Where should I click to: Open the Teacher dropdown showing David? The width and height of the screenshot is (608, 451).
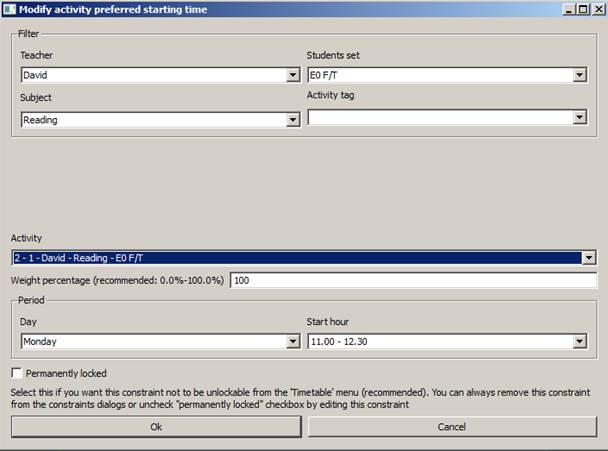tap(160, 75)
